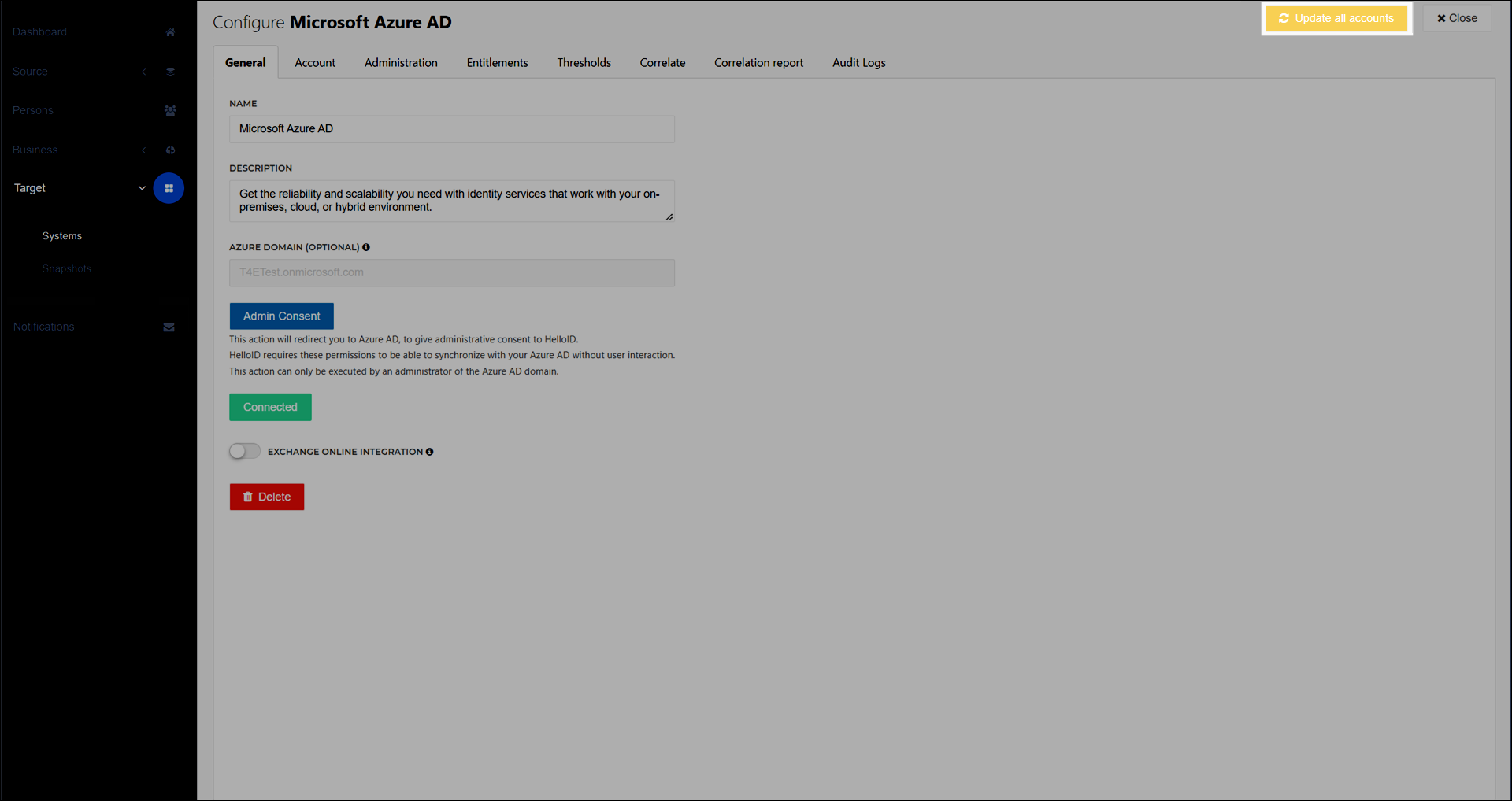Click the red Delete button

[x=267, y=497]
